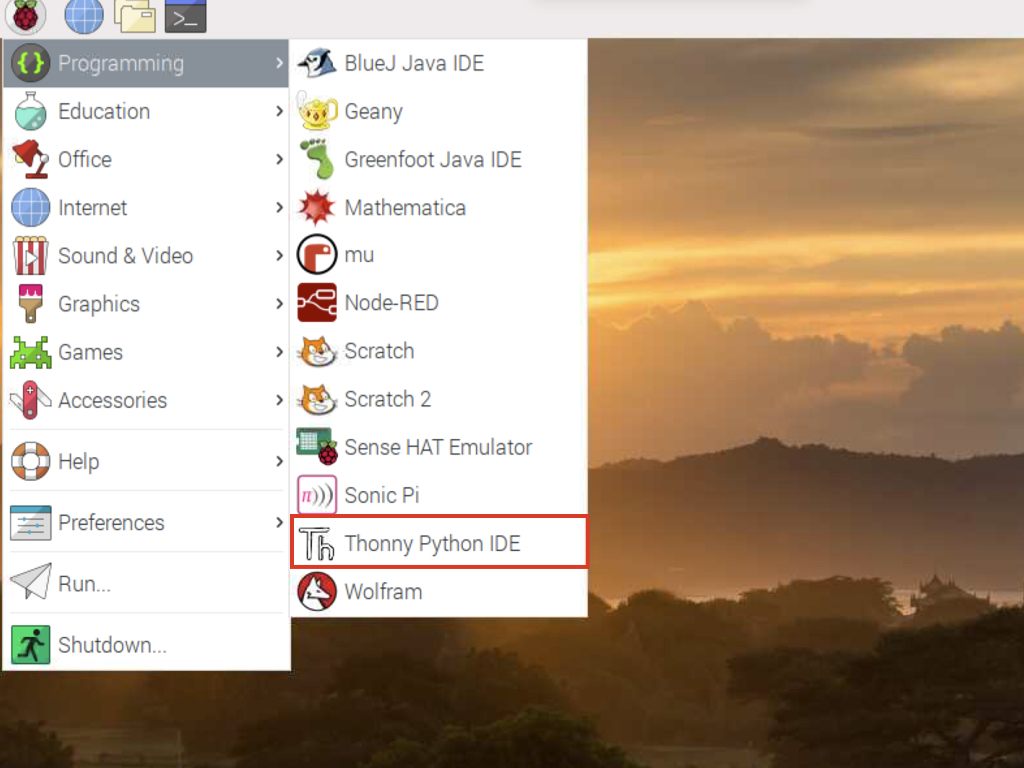1024x768 pixels.
Task: Open Scratch 2 from its text label
Action: point(387,399)
